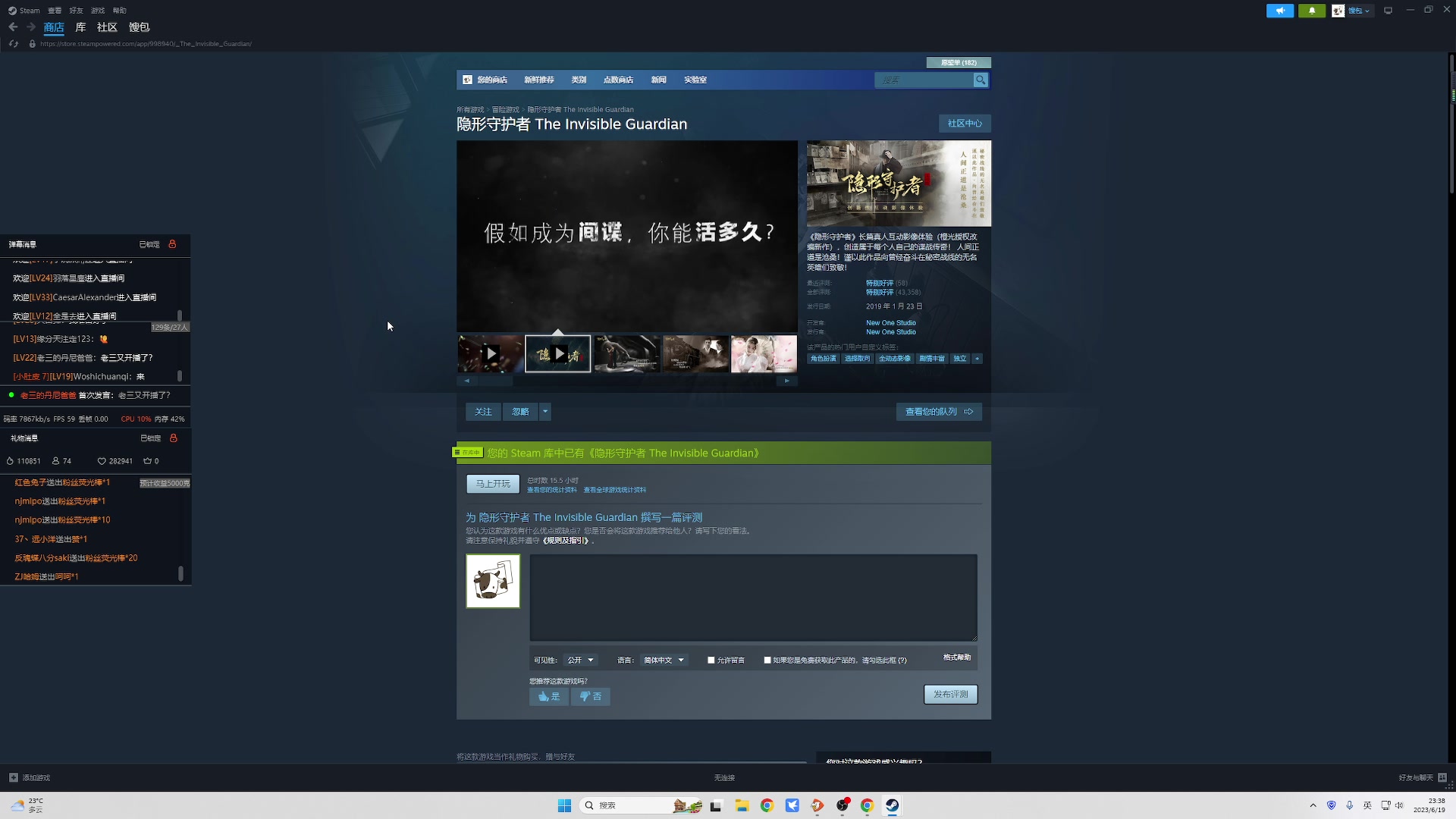The height and width of the screenshot is (819, 1456).
Task: Open the 馒包 account dropdown at top right
Action: pyautogui.click(x=1358, y=11)
